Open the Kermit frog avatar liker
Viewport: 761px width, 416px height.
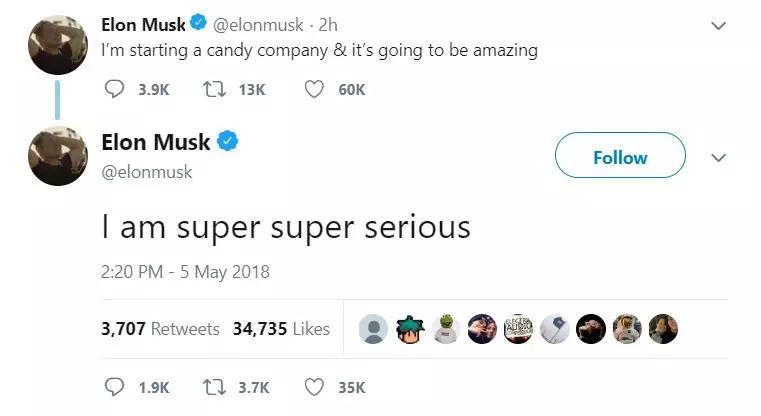[446, 329]
